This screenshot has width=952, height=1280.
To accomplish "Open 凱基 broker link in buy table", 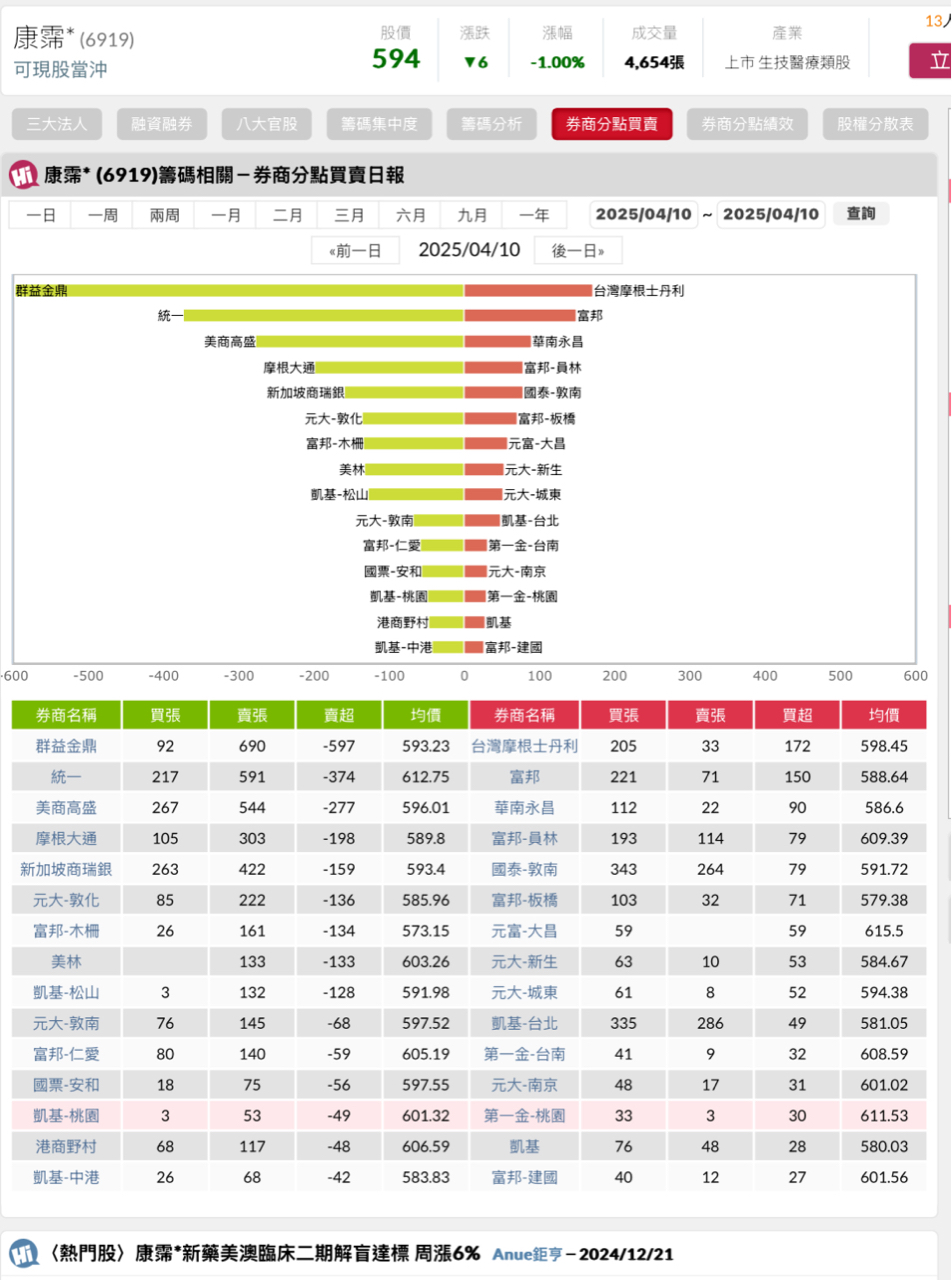I will tap(524, 1147).
